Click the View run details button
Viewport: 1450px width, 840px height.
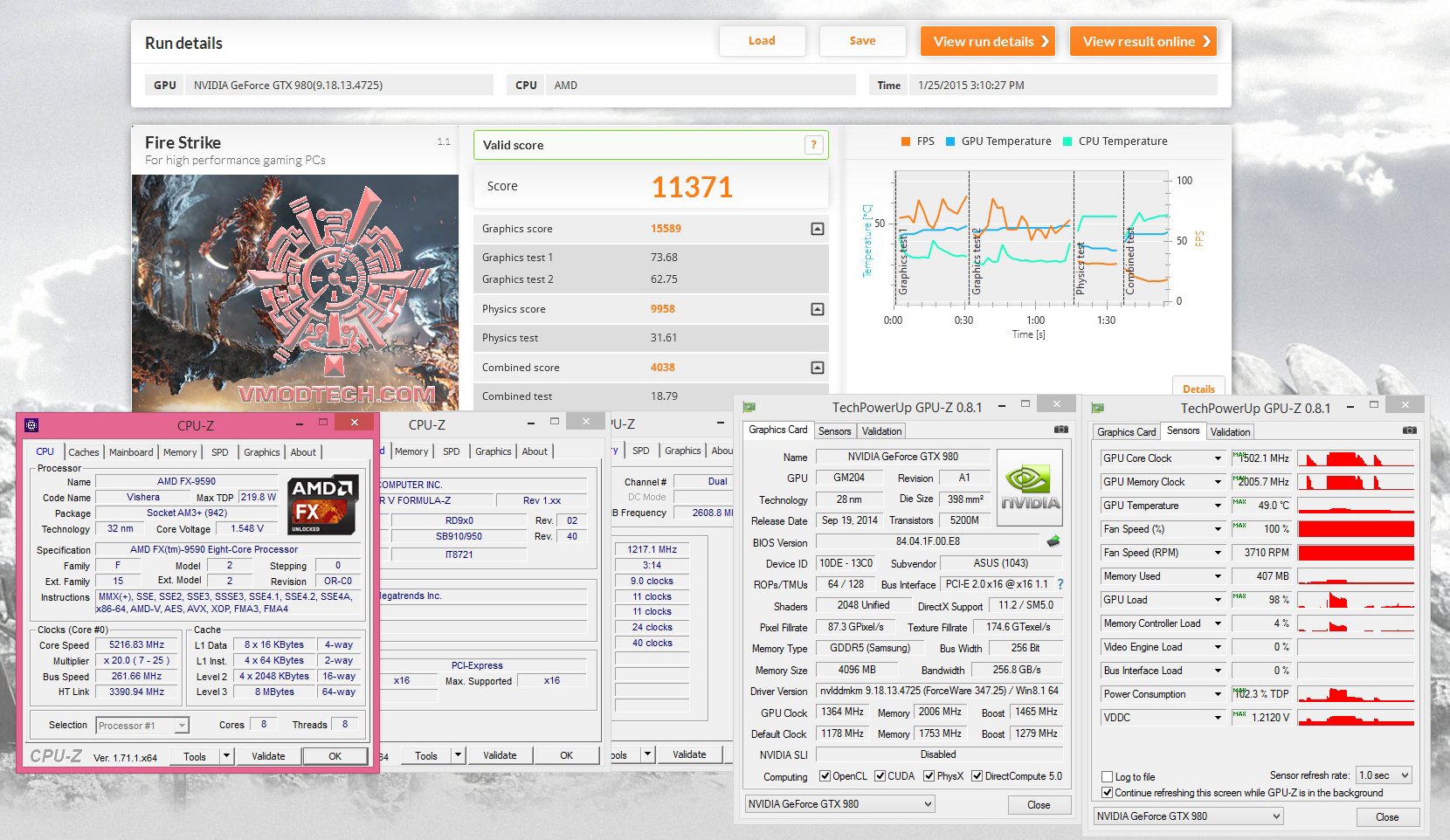pos(988,41)
